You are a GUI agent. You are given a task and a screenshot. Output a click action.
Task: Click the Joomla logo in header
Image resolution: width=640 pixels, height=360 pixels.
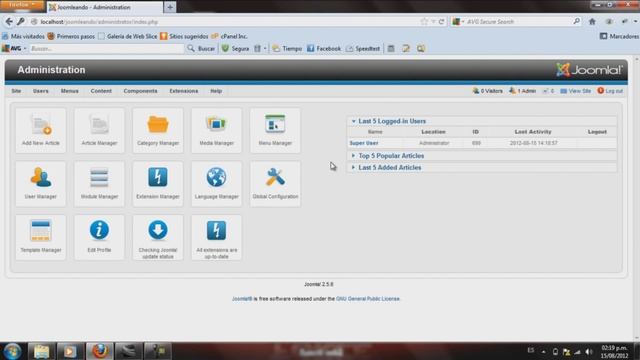[x=589, y=70]
